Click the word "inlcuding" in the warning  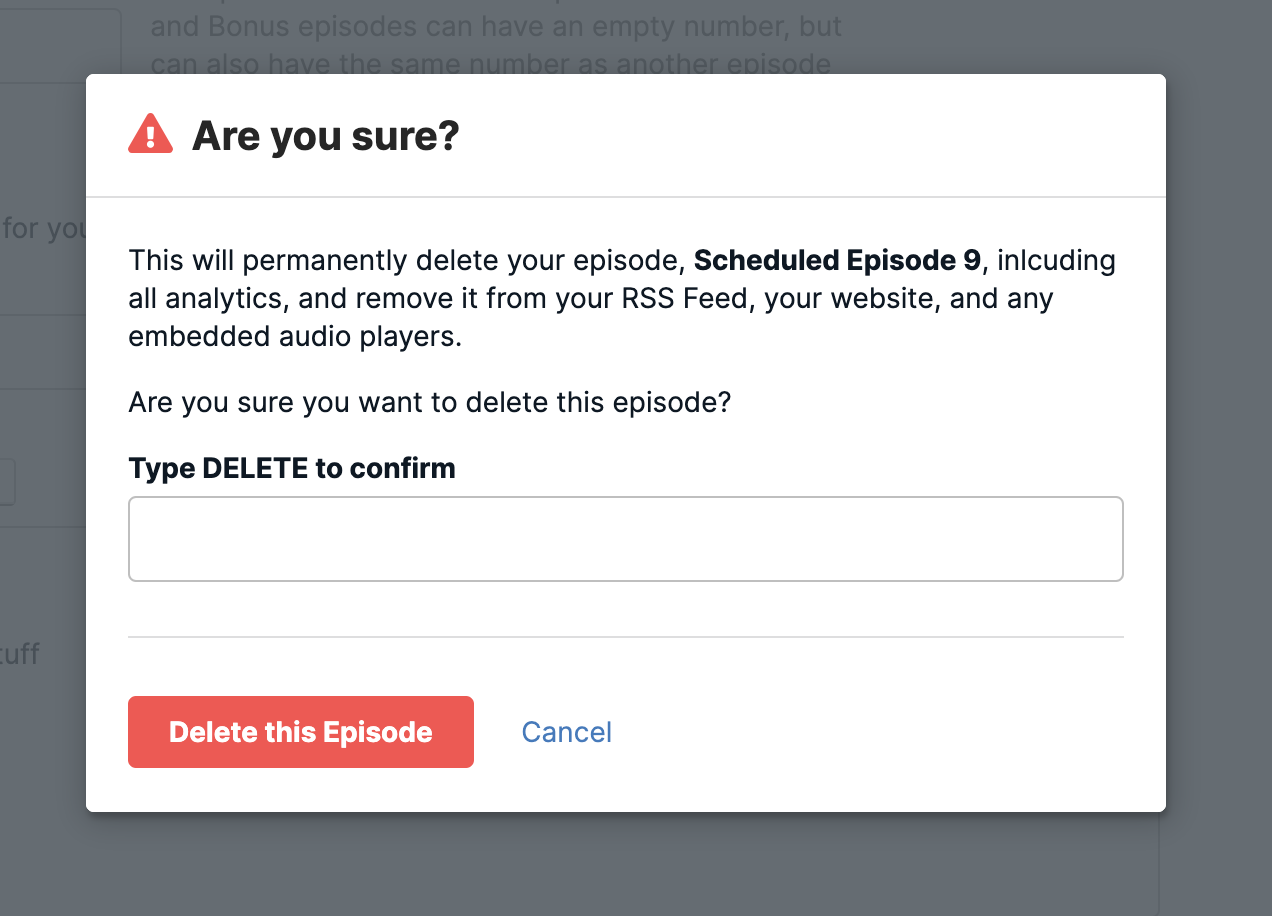[1056, 261]
